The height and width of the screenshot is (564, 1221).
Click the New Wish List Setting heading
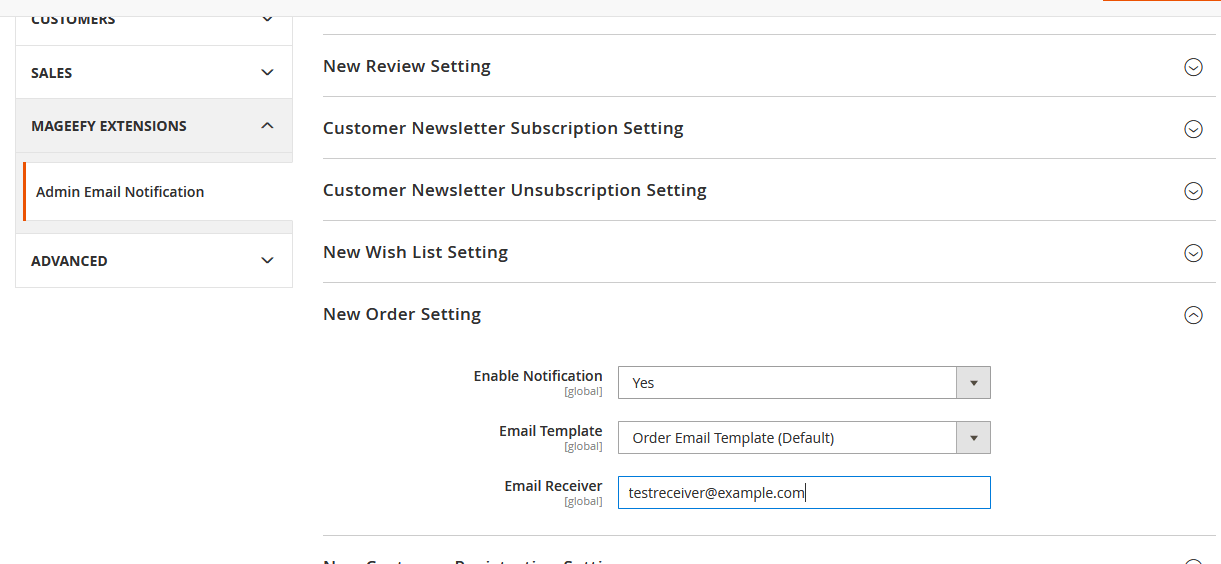click(415, 253)
